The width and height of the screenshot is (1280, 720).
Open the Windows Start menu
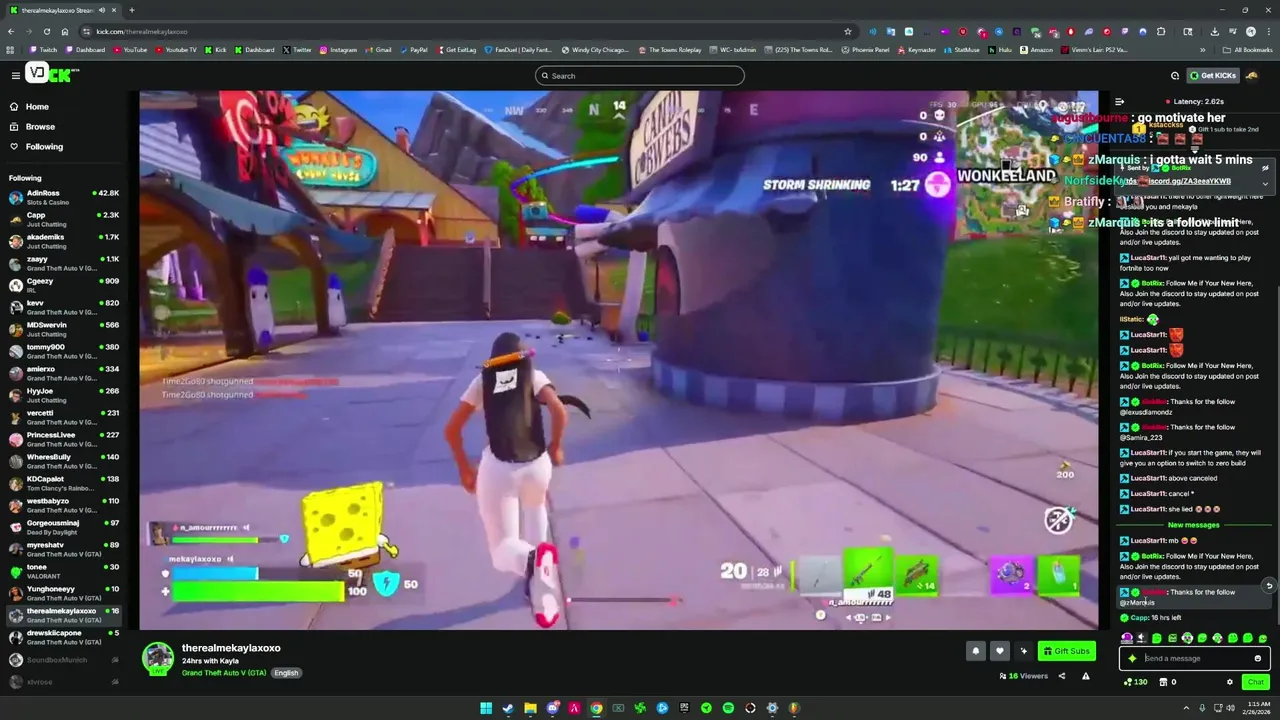pos(486,708)
